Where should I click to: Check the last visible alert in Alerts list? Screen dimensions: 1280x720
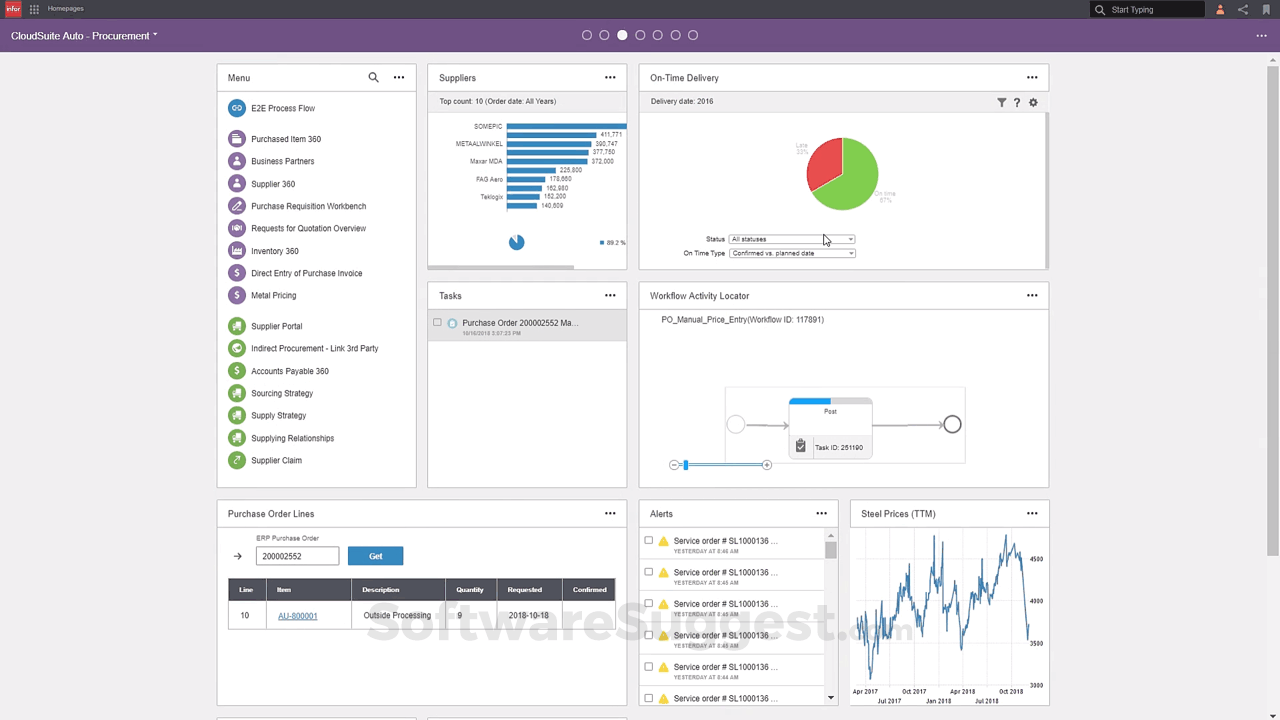(x=648, y=698)
